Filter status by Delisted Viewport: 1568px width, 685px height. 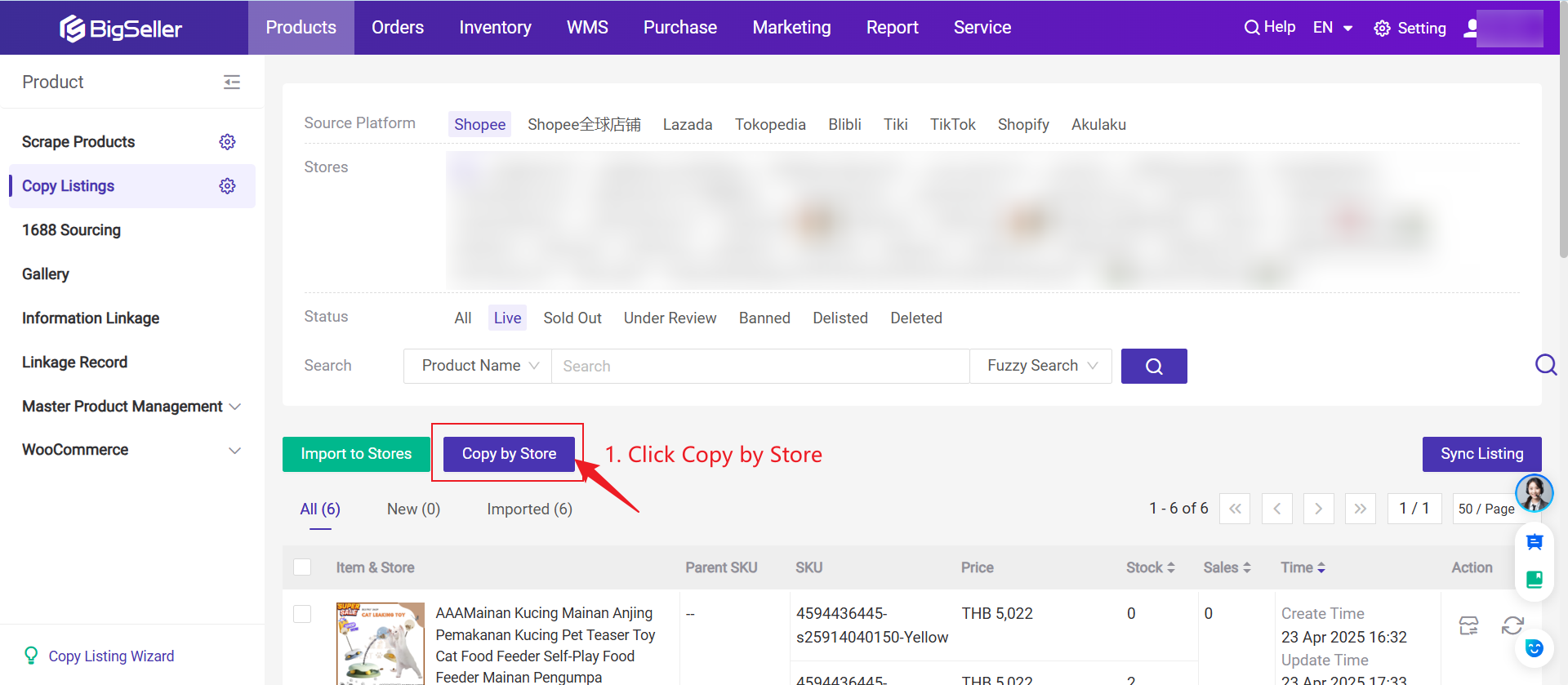tap(840, 318)
